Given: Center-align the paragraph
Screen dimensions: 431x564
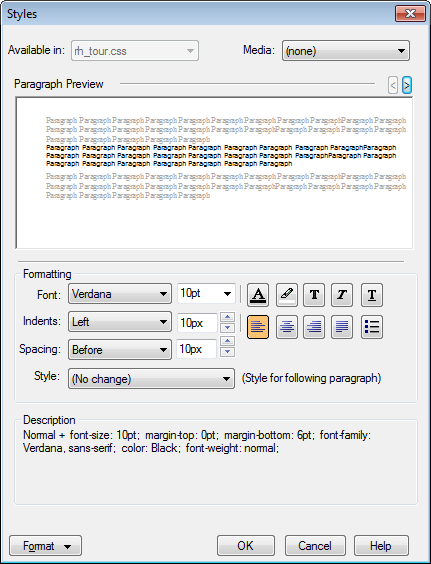Looking at the screenshot, I should [x=287, y=327].
